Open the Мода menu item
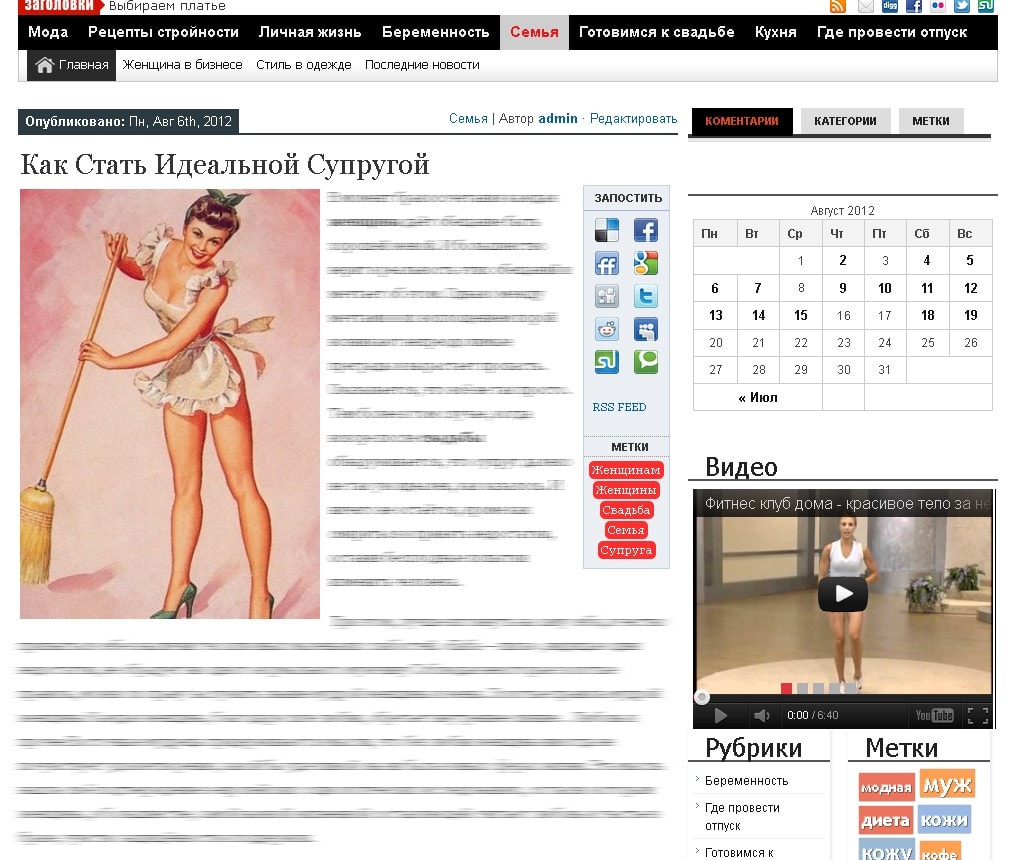1016x860 pixels. point(48,32)
